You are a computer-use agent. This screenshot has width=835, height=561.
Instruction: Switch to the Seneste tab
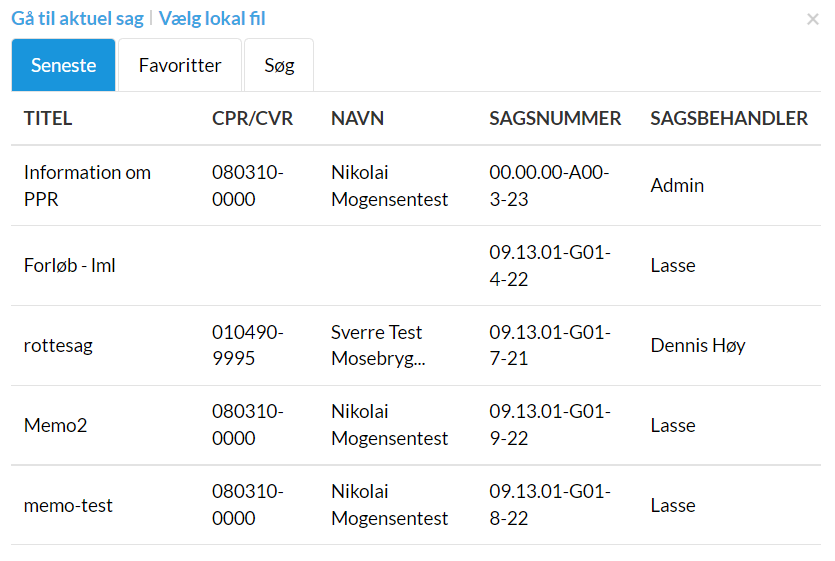tap(64, 66)
